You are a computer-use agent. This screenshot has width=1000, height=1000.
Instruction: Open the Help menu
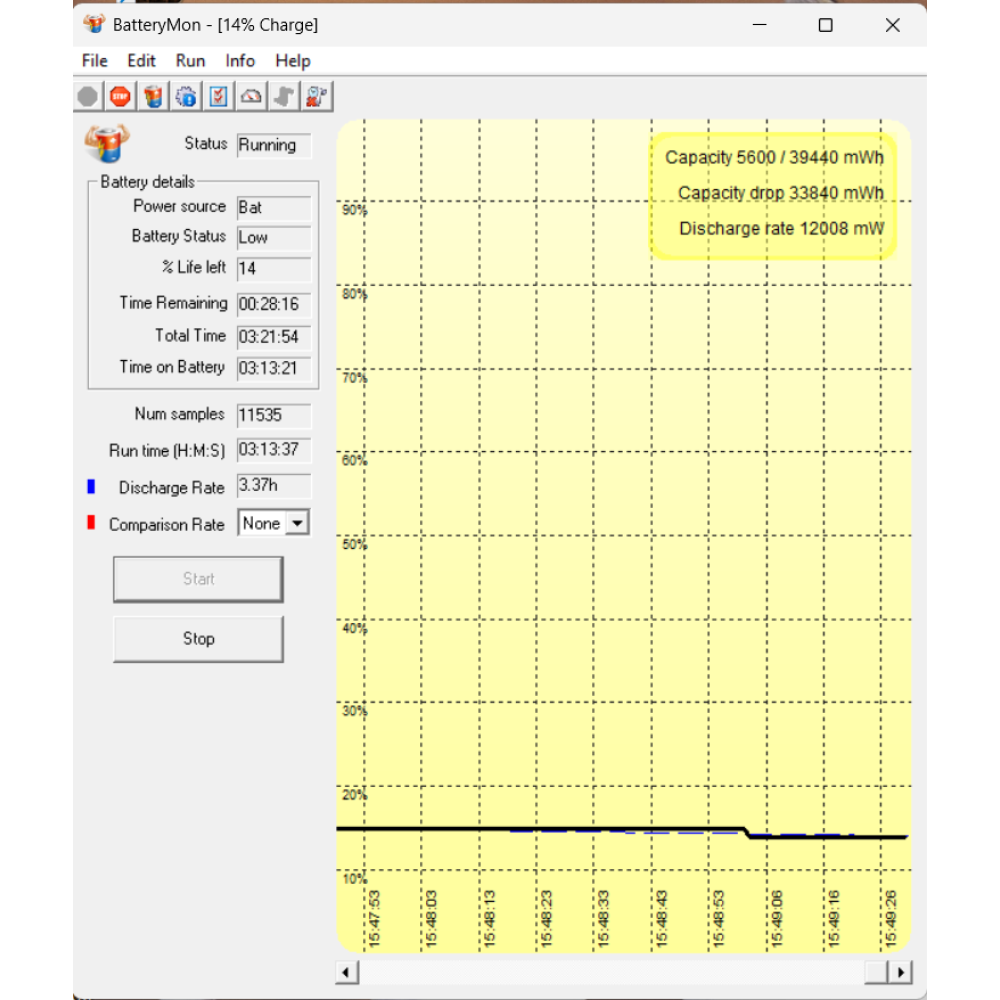tap(293, 61)
